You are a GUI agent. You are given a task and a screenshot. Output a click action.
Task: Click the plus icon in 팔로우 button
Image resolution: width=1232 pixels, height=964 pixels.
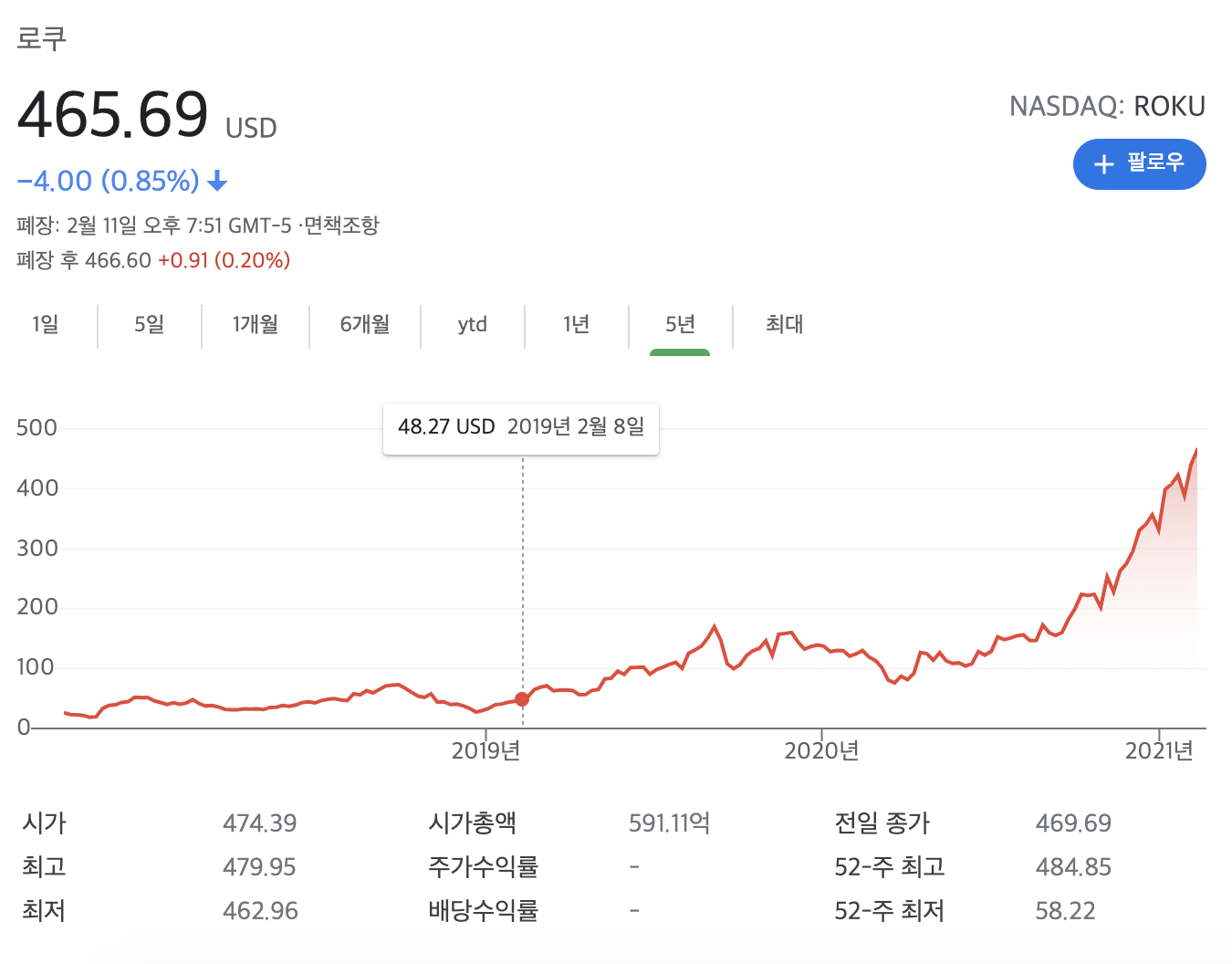pos(1104,164)
